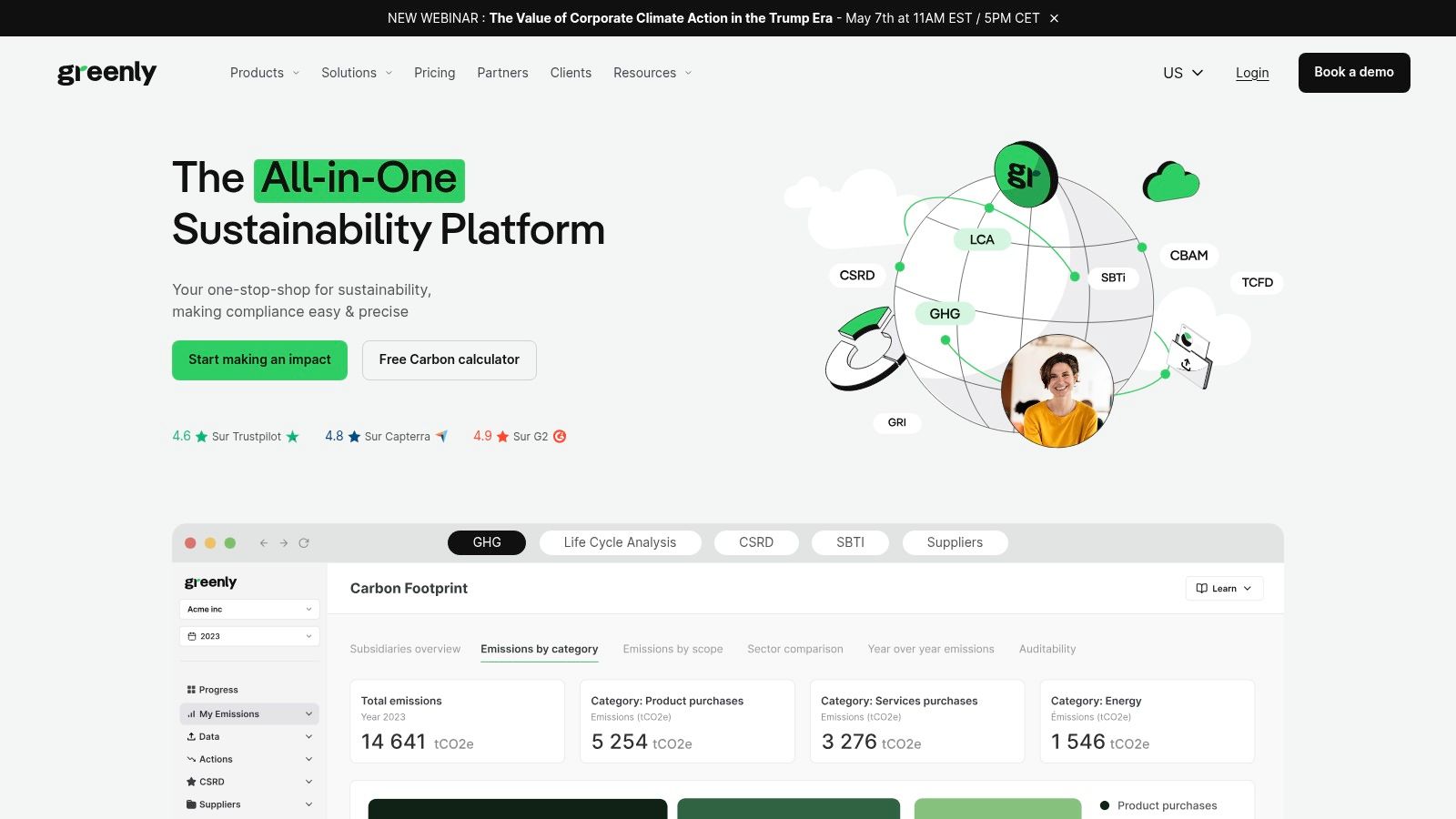This screenshot has width=1456, height=819.
Task: Click the Greenly logo in the header
Action: click(x=106, y=73)
